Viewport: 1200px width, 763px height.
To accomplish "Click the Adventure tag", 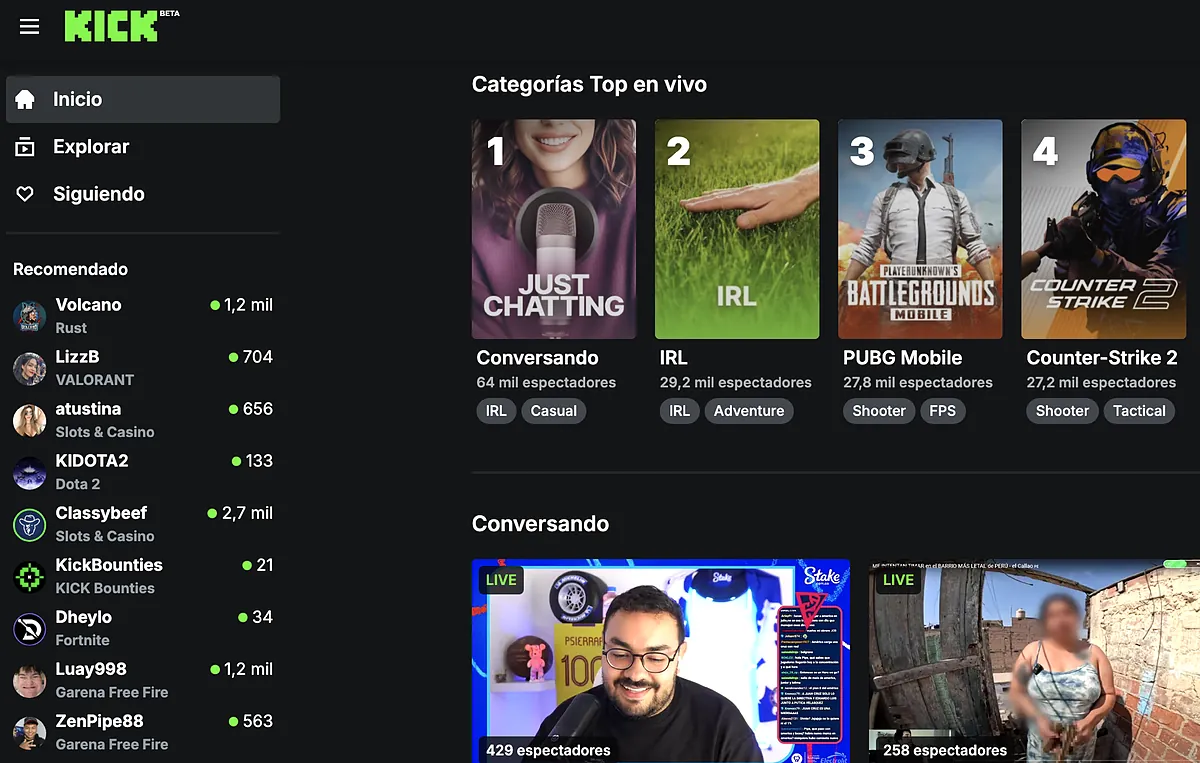I will pyautogui.click(x=749, y=411).
